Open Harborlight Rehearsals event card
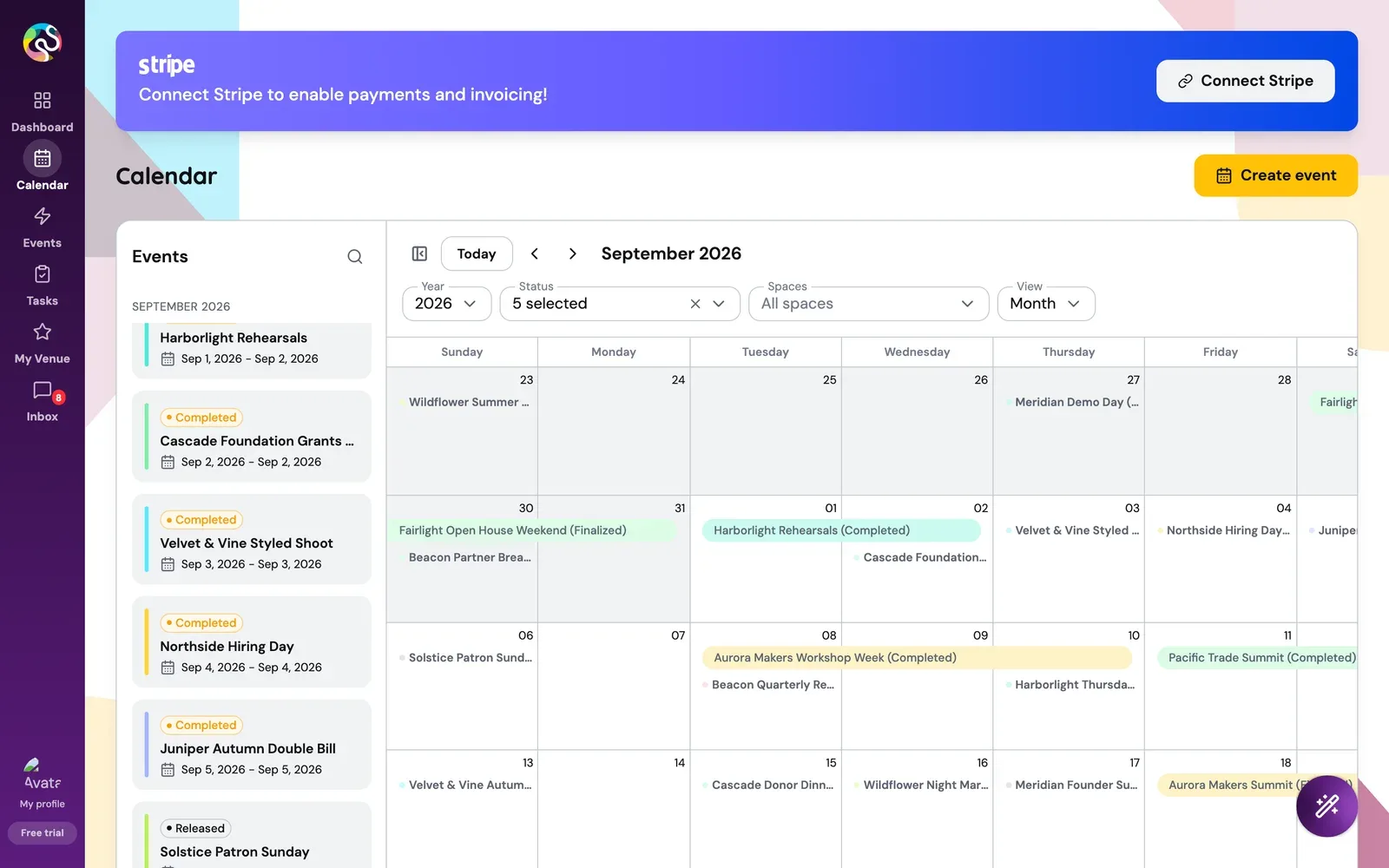The image size is (1389, 868). pos(252,350)
